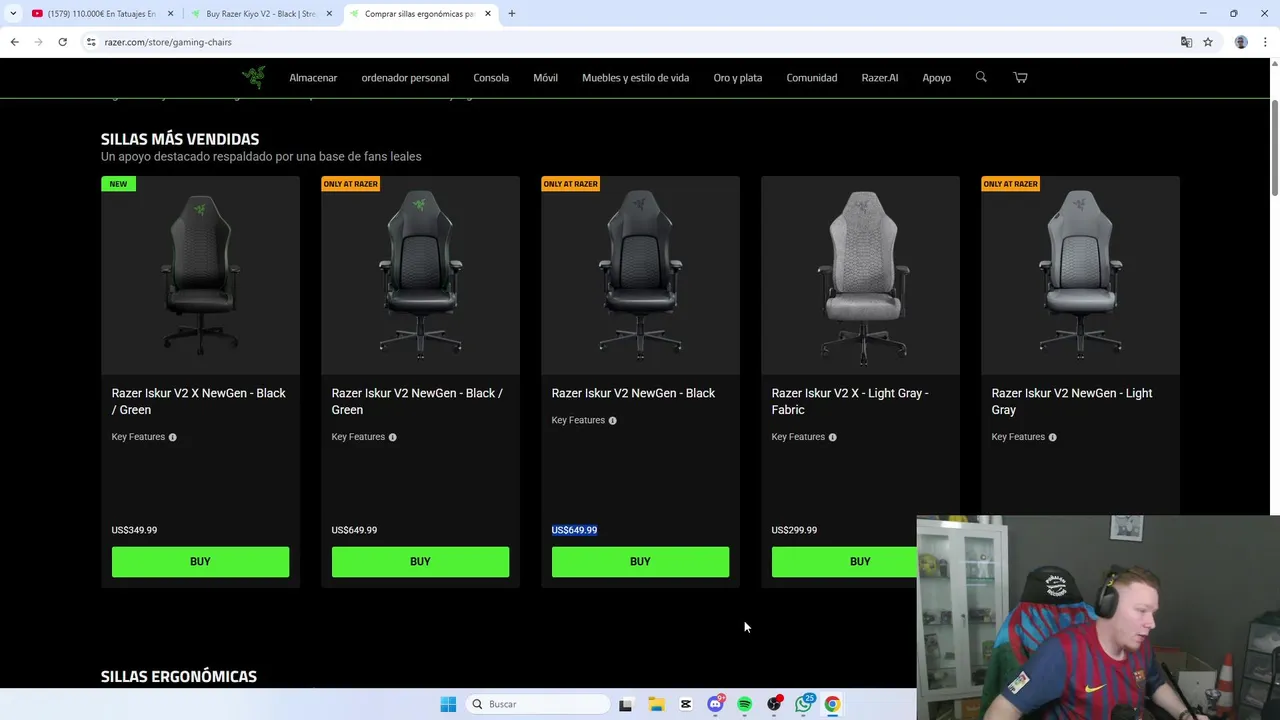The width and height of the screenshot is (1280, 720).
Task: Open Razer Iskur V2 NewGen - Light Gray title
Action: (1071, 401)
